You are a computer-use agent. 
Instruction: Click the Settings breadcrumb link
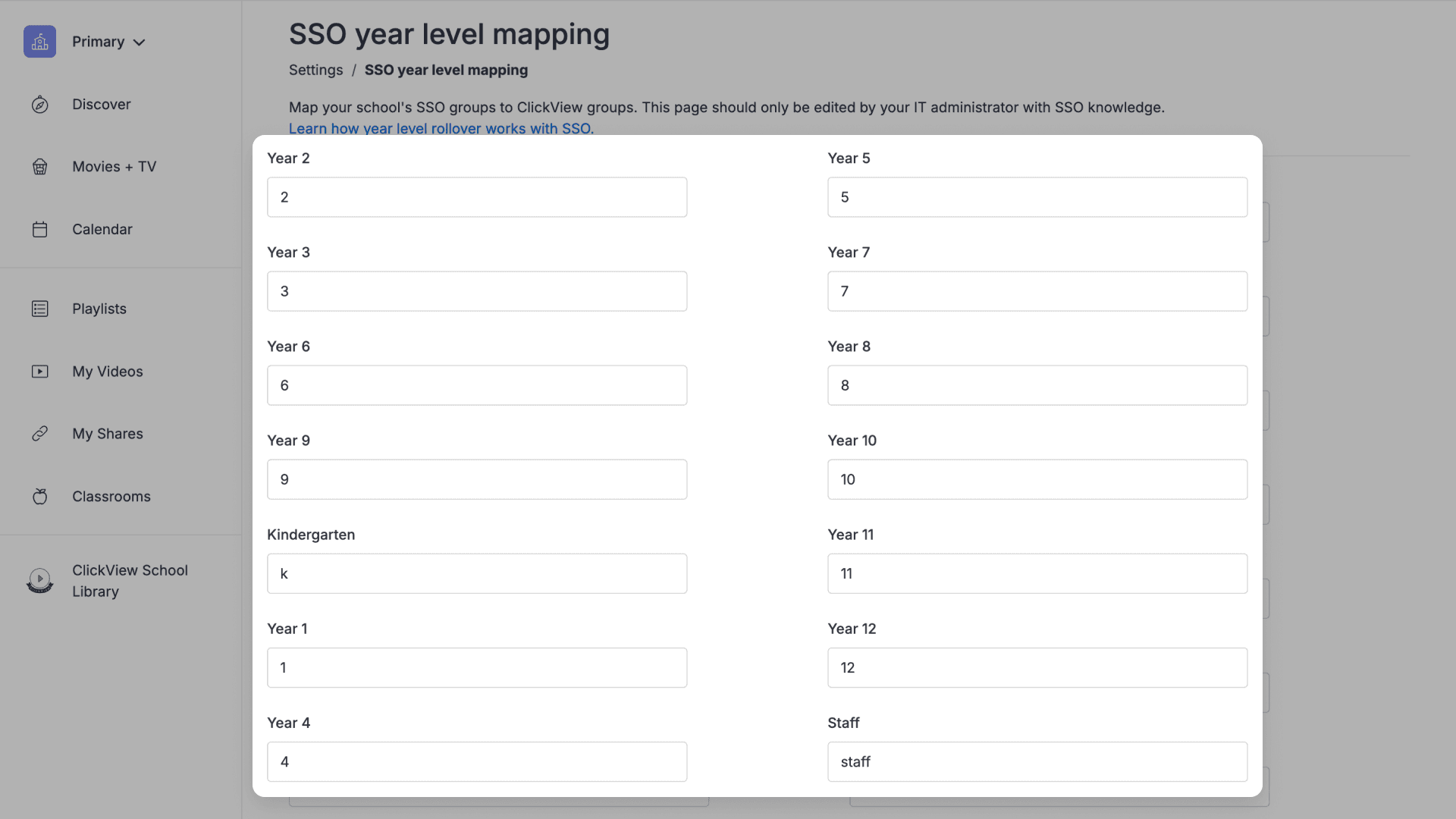pyautogui.click(x=315, y=70)
